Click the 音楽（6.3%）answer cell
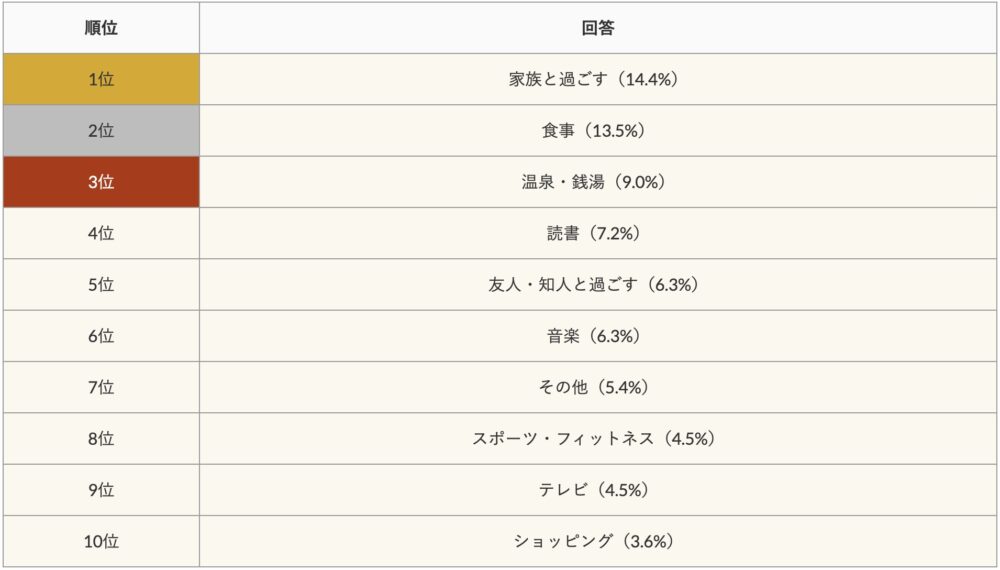Screen dimensions: 1000x570 (598, 336)
